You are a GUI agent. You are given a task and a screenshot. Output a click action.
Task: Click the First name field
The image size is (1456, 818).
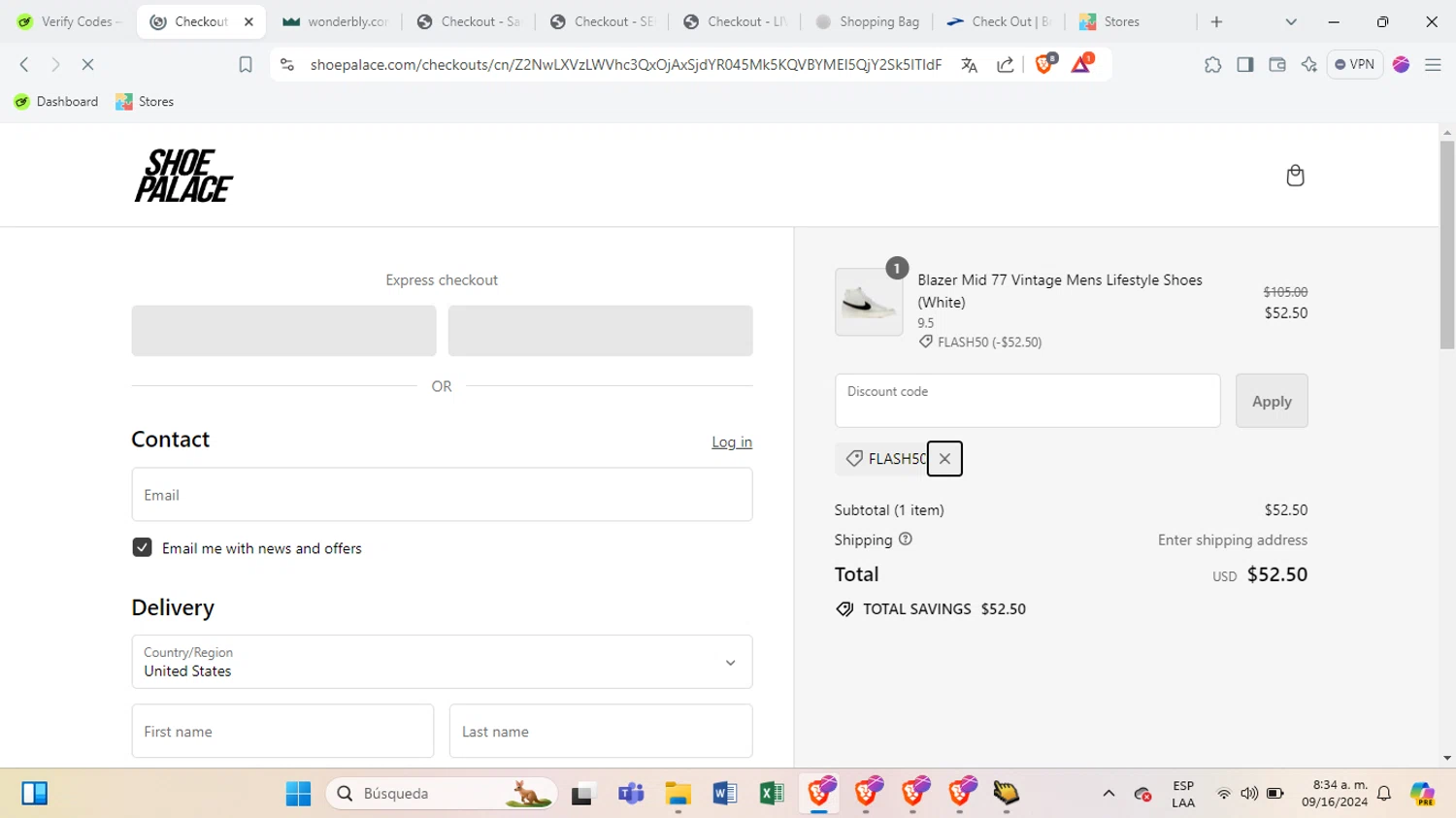(x=282, y=731)
